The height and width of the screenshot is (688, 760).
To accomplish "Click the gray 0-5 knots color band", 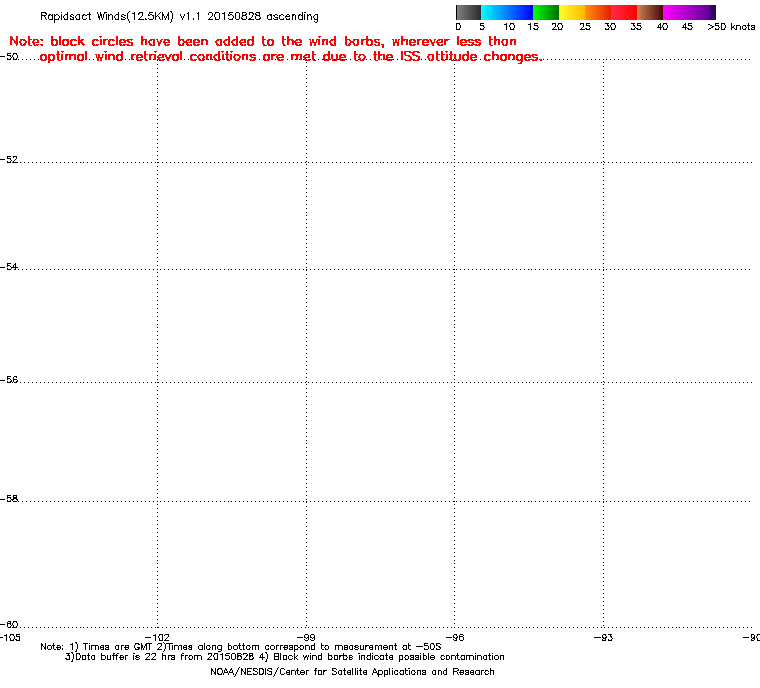I will [468, 12].
